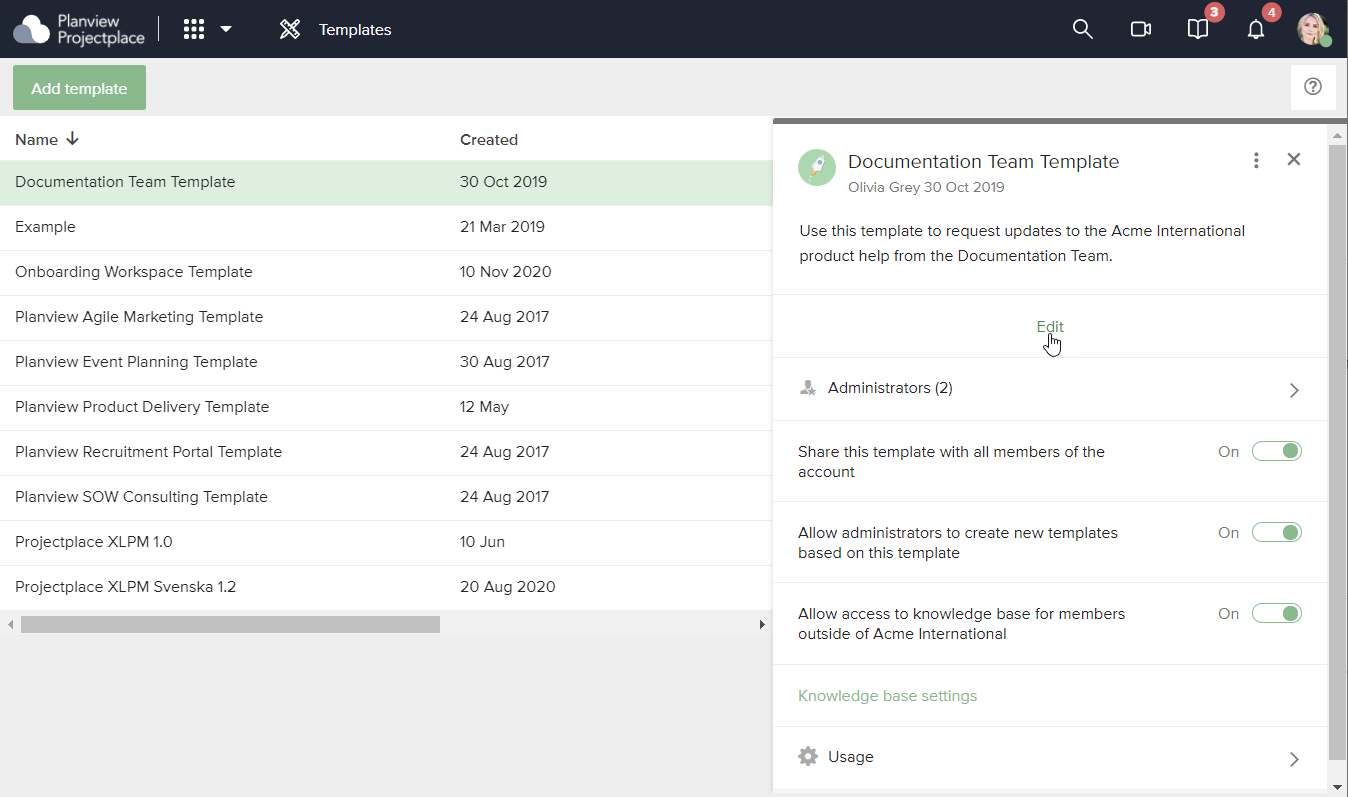Viewport: 1348px width, 797px height.
Task: Click the Administrators person icon
Action: click(808, 388)
